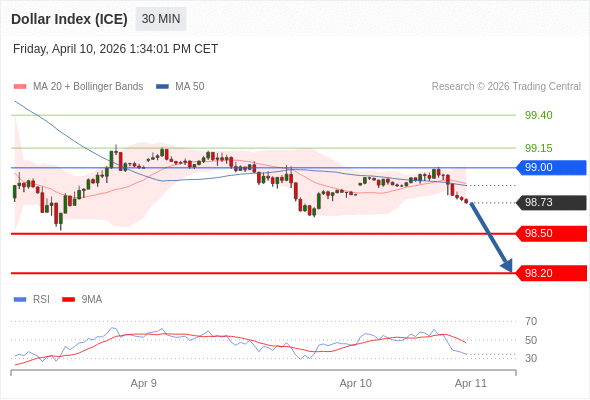Click the MA 50 legend label
Viewport: 590px width, 400px height.
(x=190, y=87)
